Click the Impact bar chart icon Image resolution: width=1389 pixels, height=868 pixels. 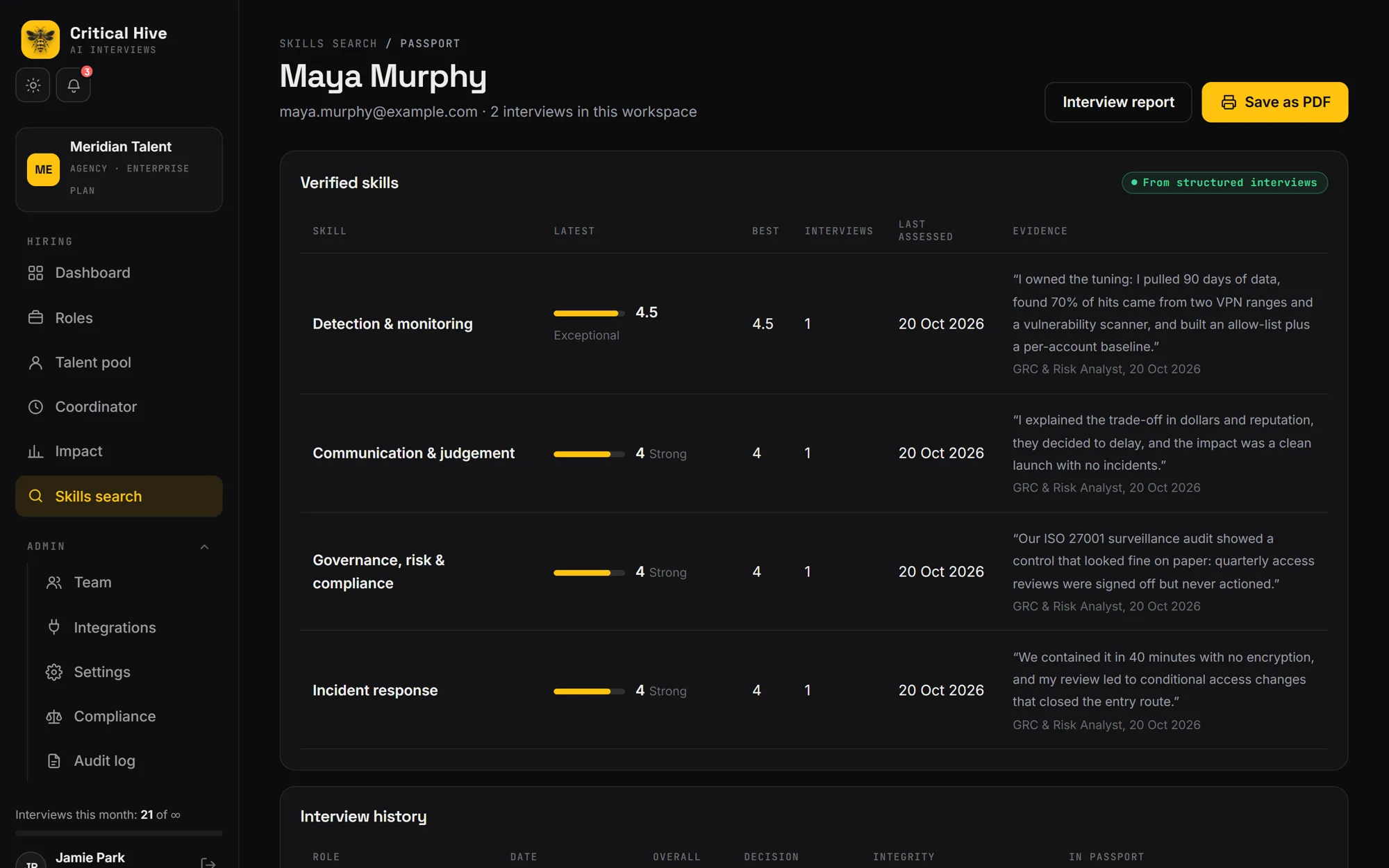coord(35,451)
